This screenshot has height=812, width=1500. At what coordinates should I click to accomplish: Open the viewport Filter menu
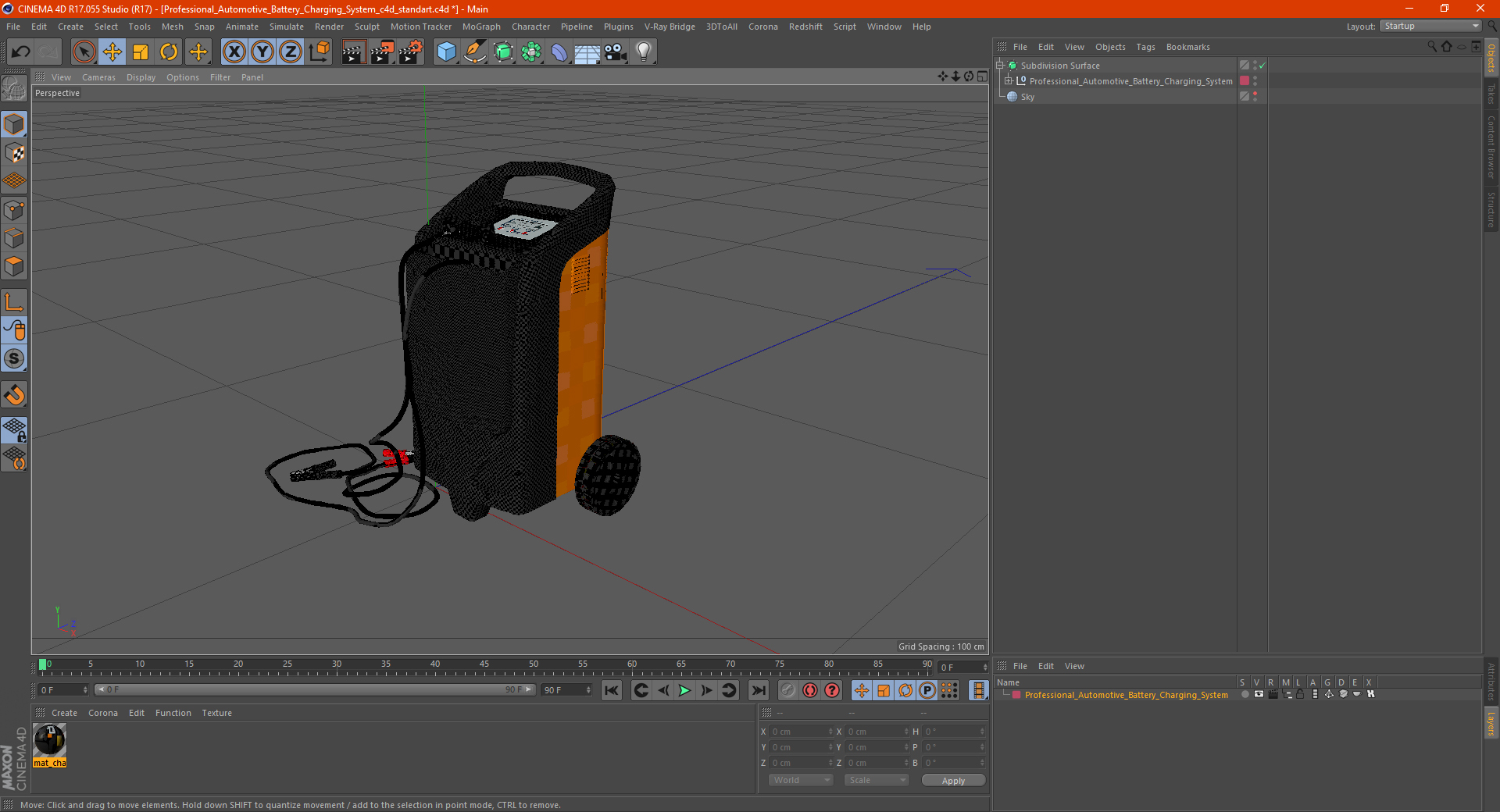coord(220,77)
